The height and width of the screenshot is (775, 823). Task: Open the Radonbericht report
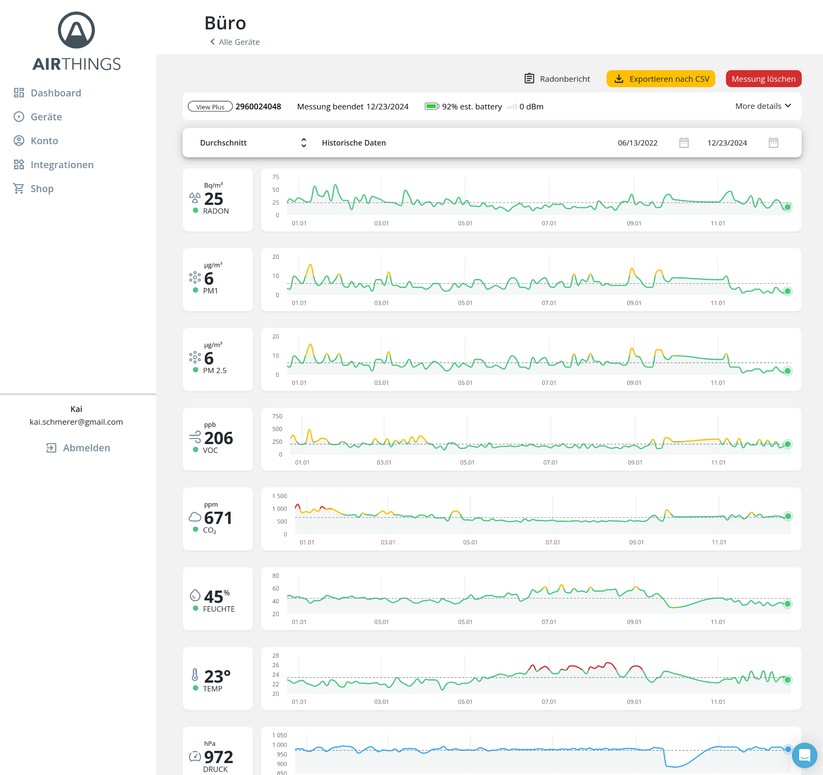(557, 79)
